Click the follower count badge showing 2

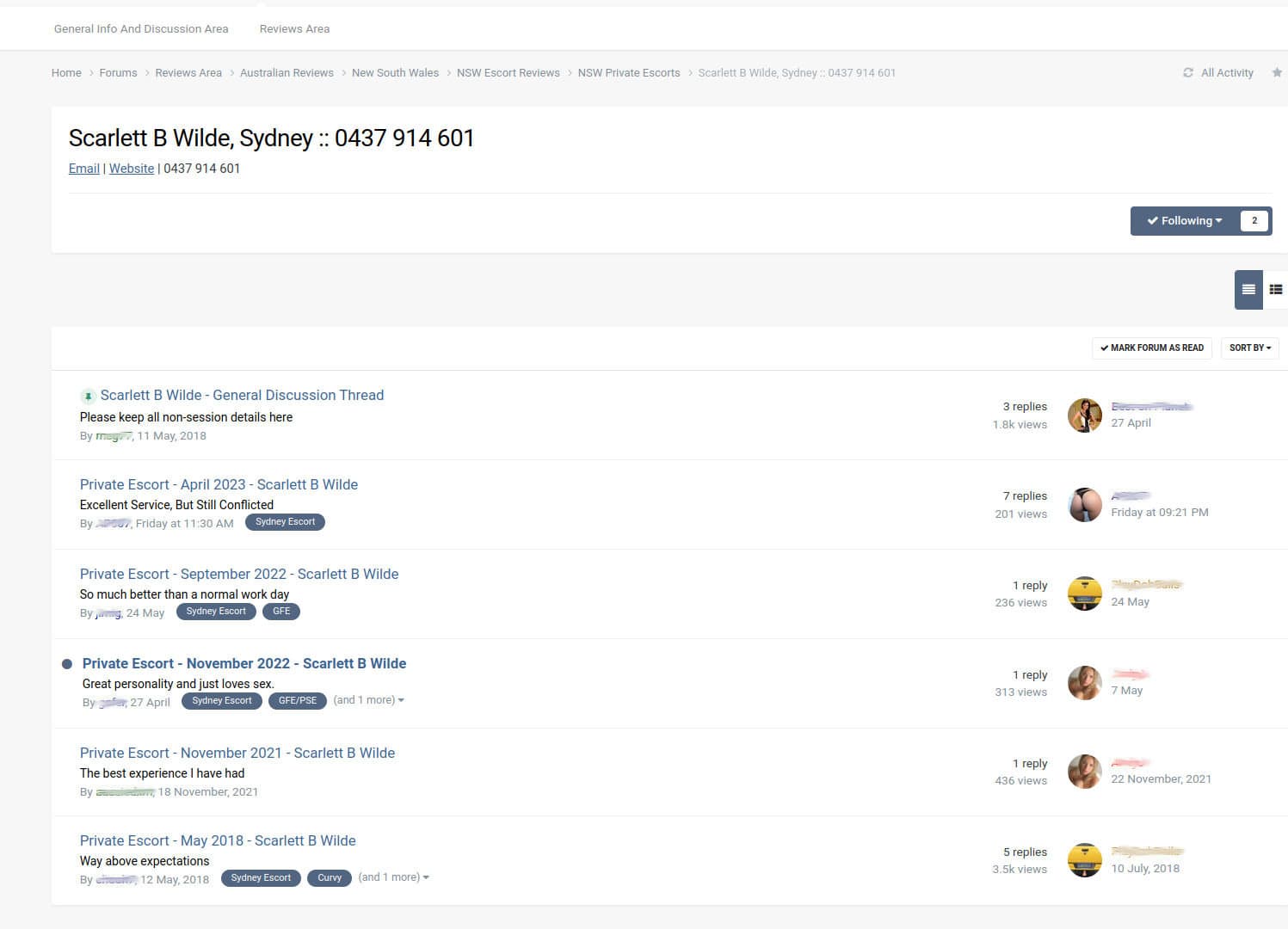1254,220
